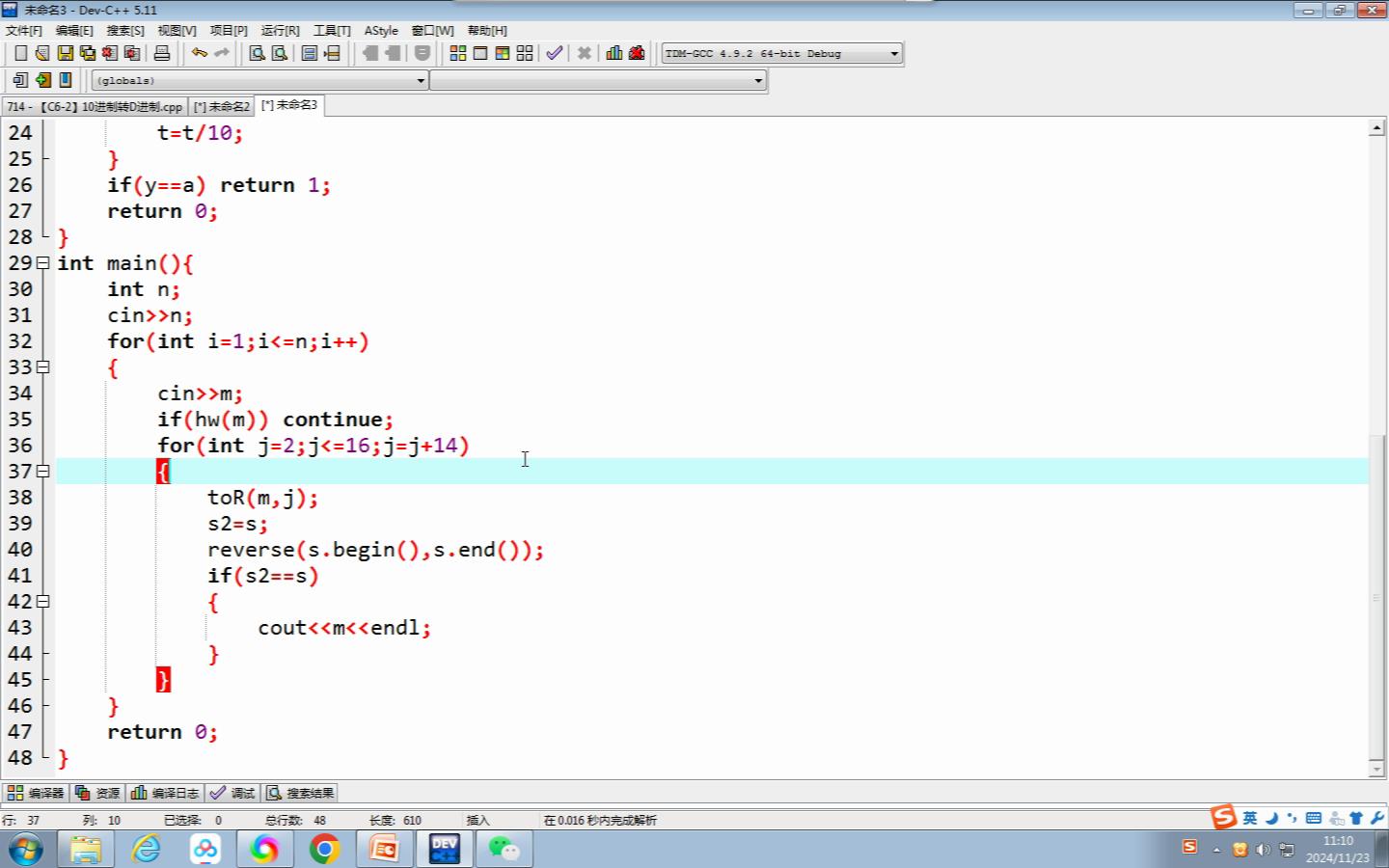This screenshot has width=1389, height=868.
Task: Collapse the fold at line 37
Action: click(42, 472)
